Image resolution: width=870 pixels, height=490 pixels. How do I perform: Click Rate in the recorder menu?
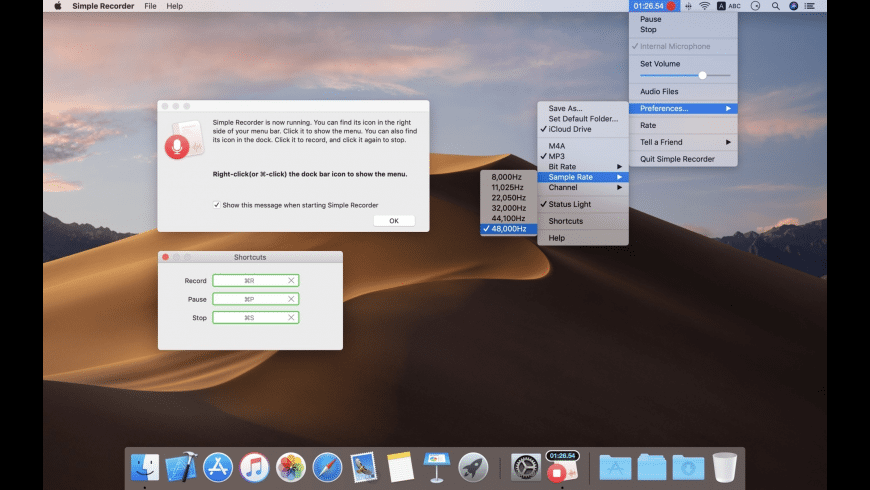tap(683, 125)
